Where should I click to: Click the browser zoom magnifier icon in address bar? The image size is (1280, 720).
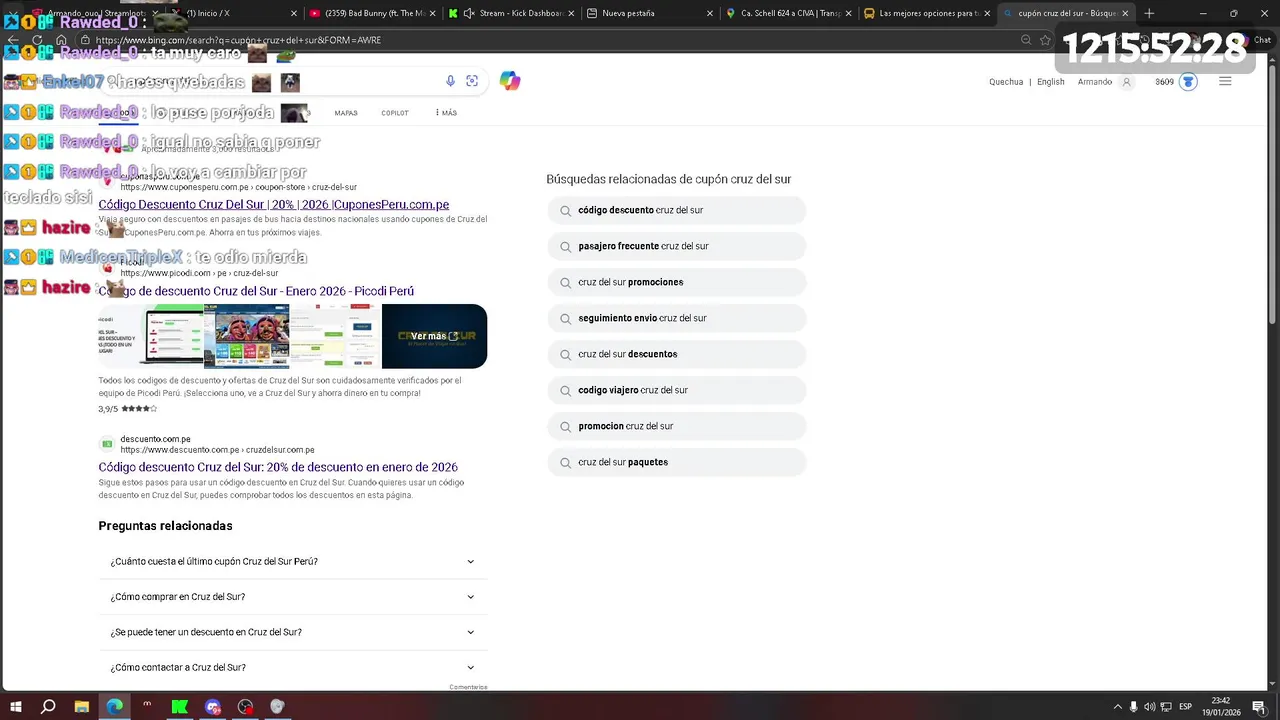1026,40
